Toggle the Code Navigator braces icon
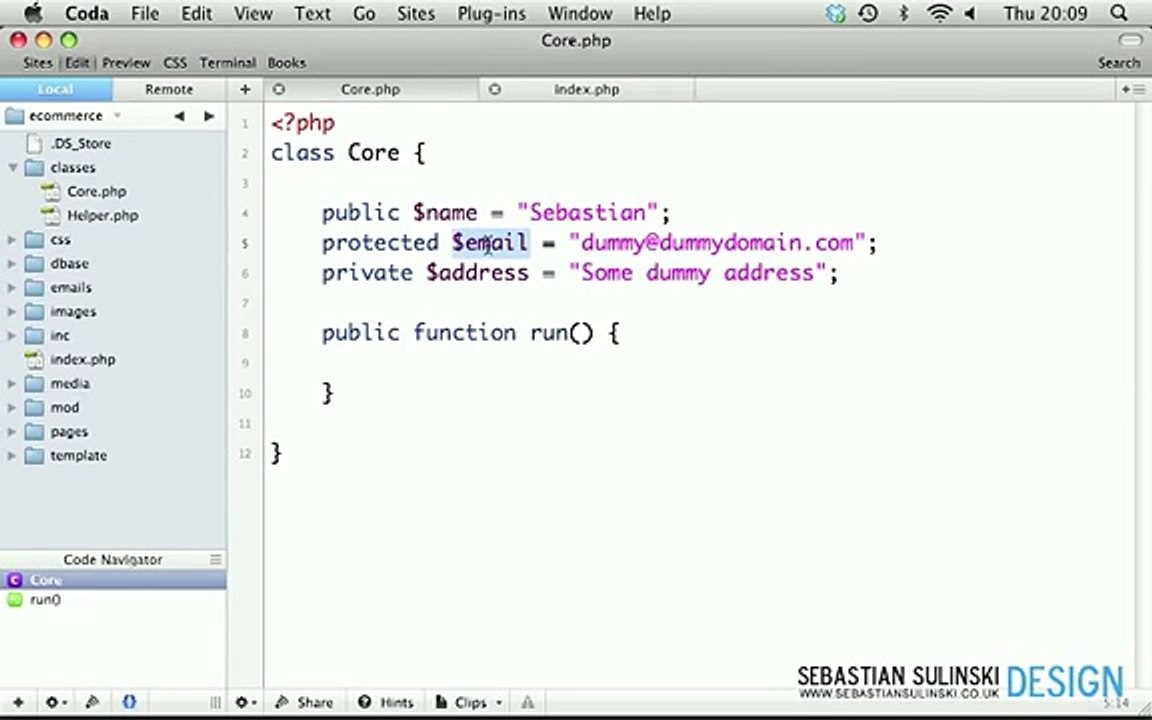Image resolution: width=1152 pixels, height=720 pixels. 129,702
